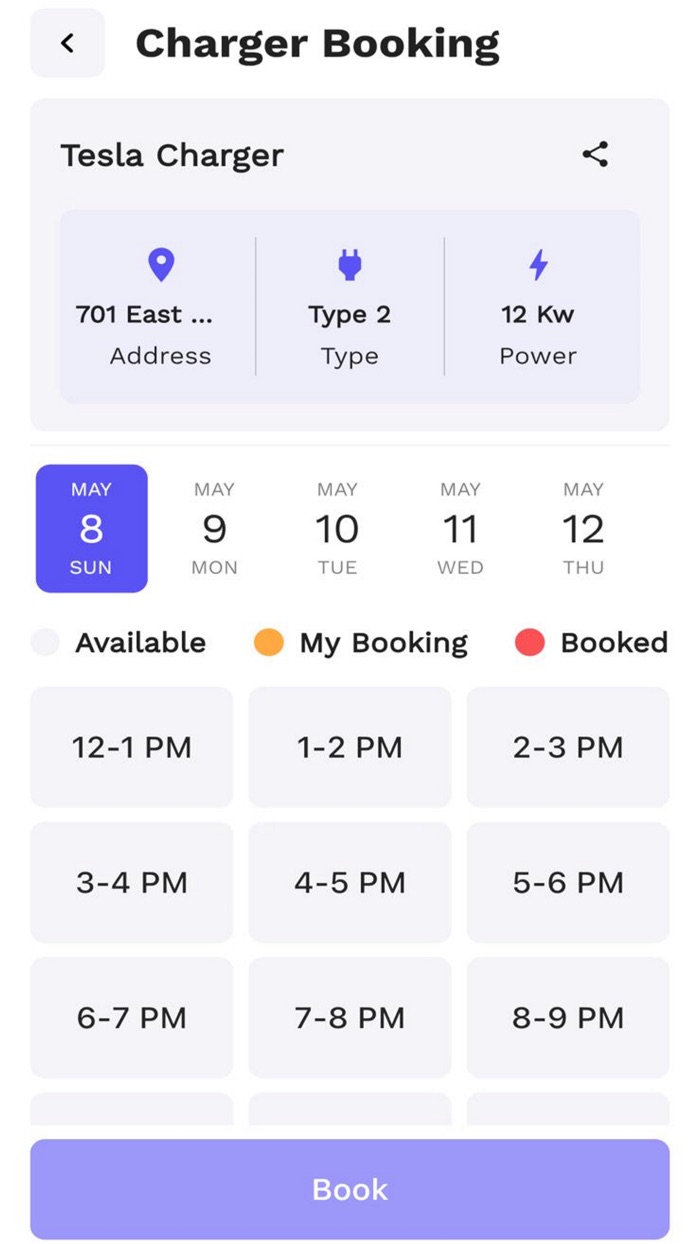Pick the May 11 Wednesday date

pos(460,528)
